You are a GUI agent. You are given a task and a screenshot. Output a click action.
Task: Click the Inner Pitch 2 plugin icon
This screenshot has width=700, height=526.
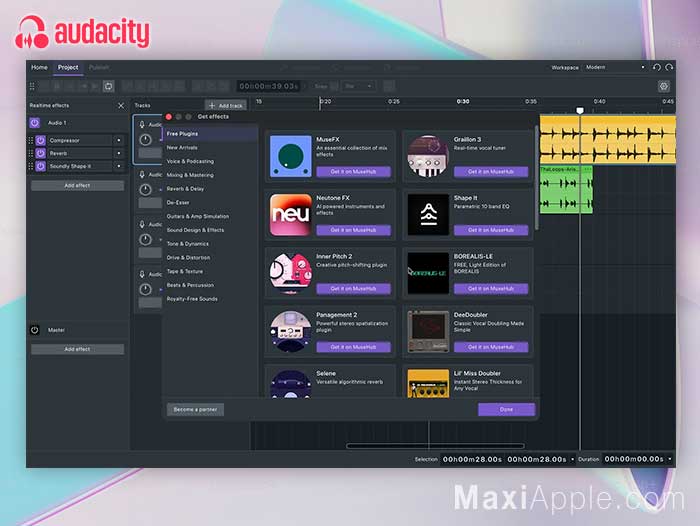click(291, 273)
